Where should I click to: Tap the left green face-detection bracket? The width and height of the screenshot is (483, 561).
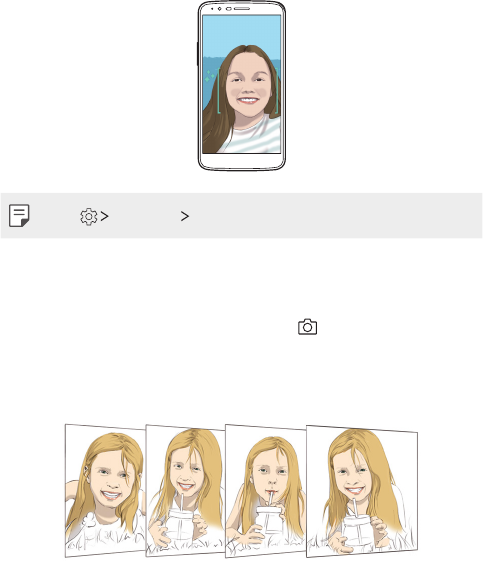(x=219, y=91)
